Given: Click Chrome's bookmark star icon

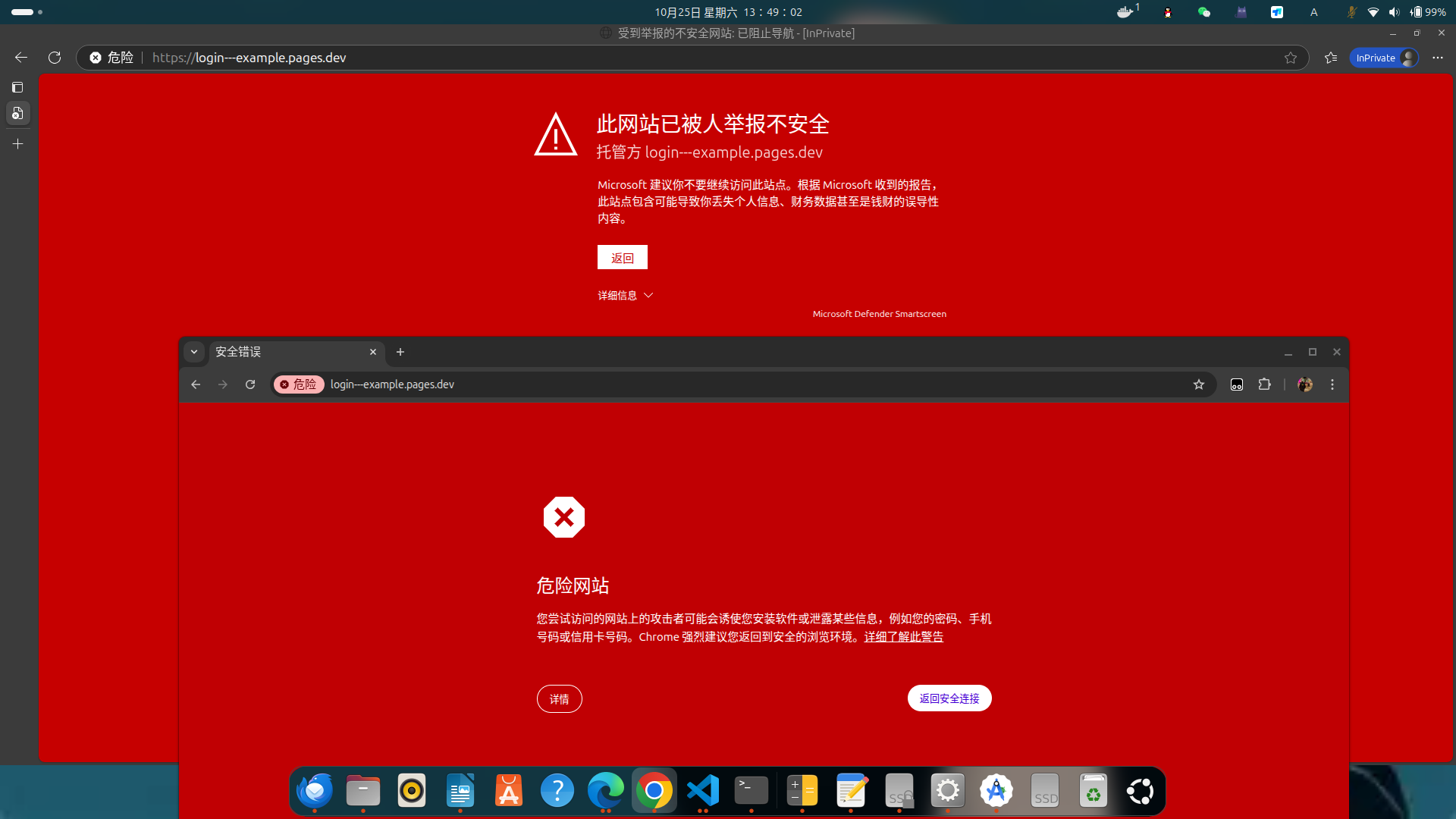Looking at the screenshot, I should [x=1199, y=384].
